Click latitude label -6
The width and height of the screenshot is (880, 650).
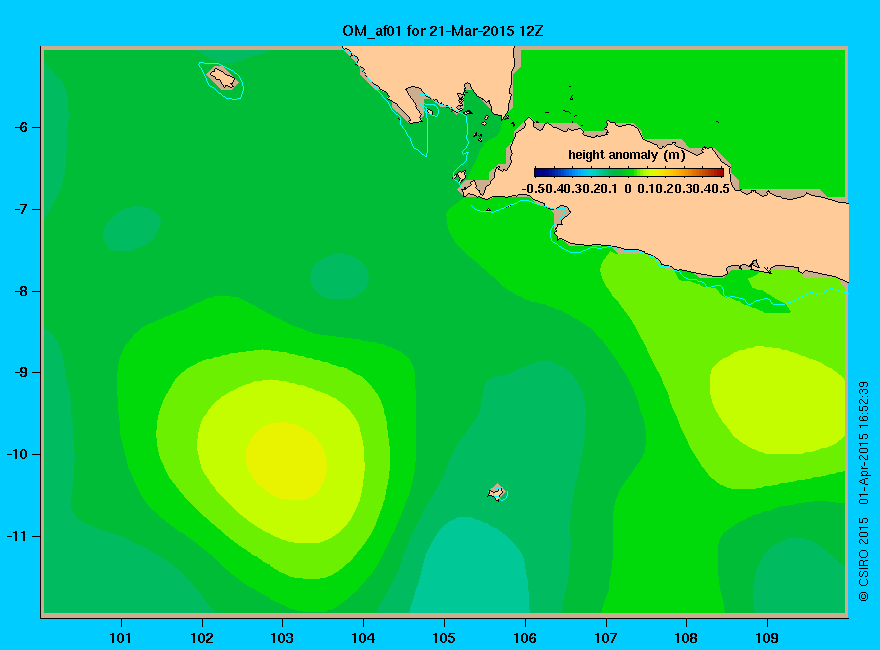click(x=21, y=127)
